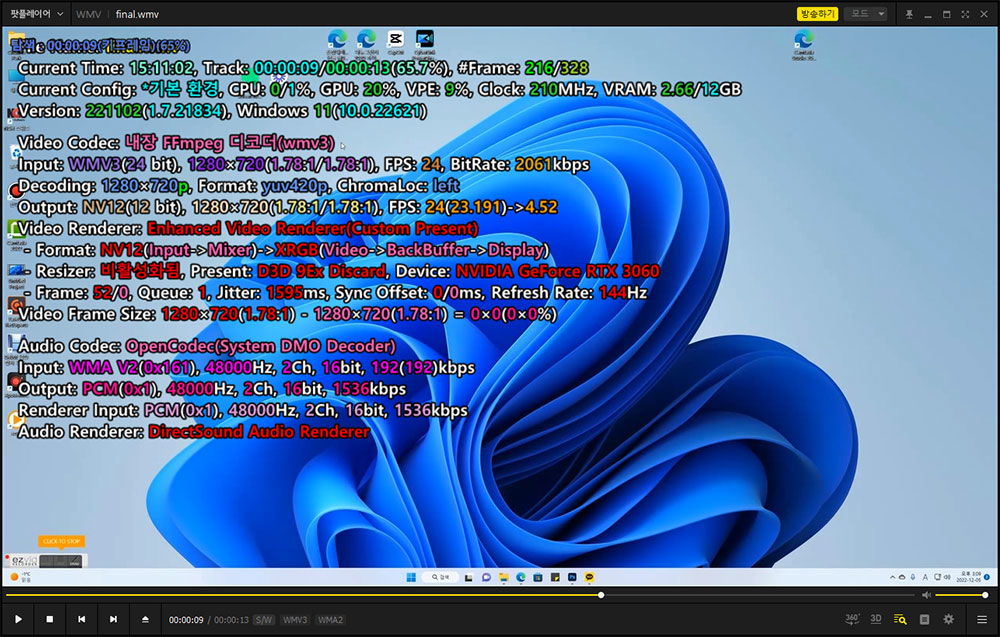Click the 'Video Renderer: Enhanced Video Renderer' line
Viewport: 1000px width, 637px height.
pyautogui.click(x=248, y=228)
